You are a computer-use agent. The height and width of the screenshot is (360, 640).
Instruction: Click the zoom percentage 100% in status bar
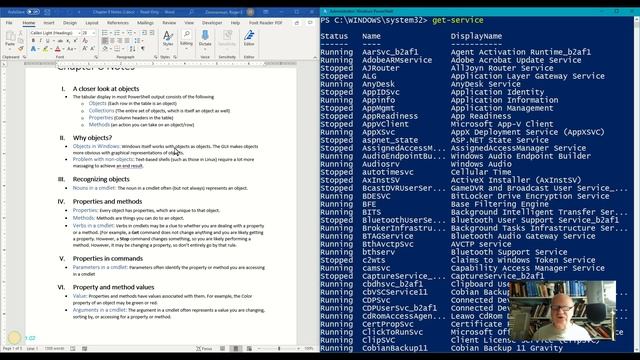309,349
